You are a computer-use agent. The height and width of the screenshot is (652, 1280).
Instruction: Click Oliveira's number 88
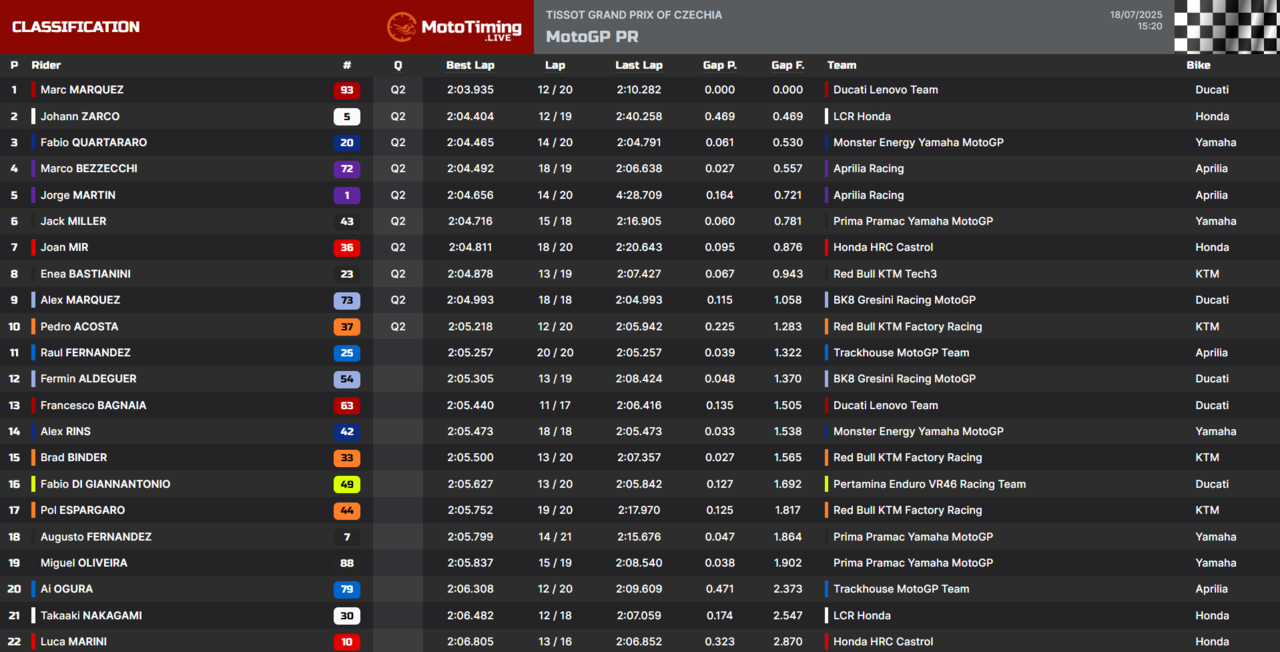click(x=347, y=563)
